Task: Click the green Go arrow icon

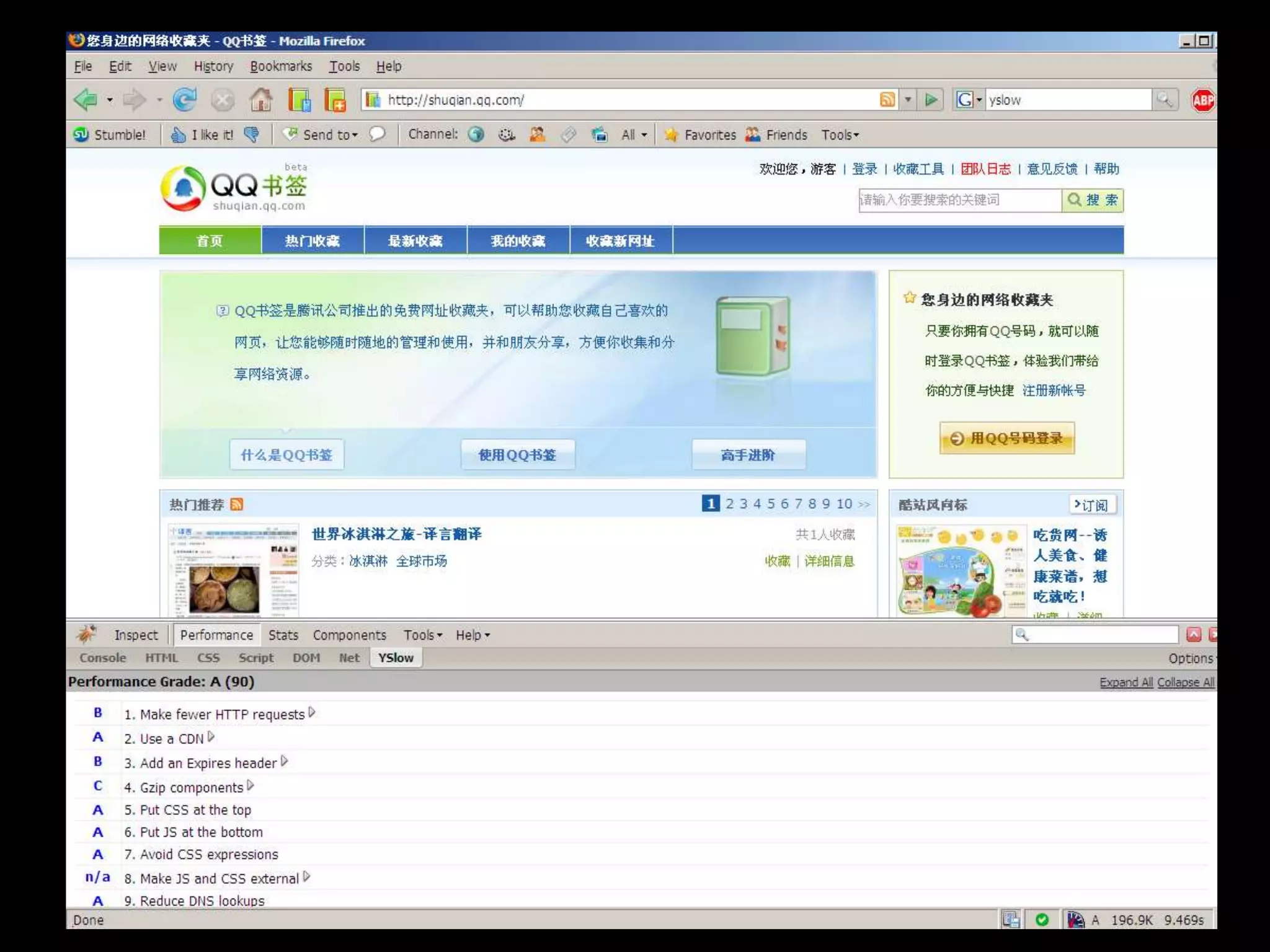Action: (x=931, y=99)
